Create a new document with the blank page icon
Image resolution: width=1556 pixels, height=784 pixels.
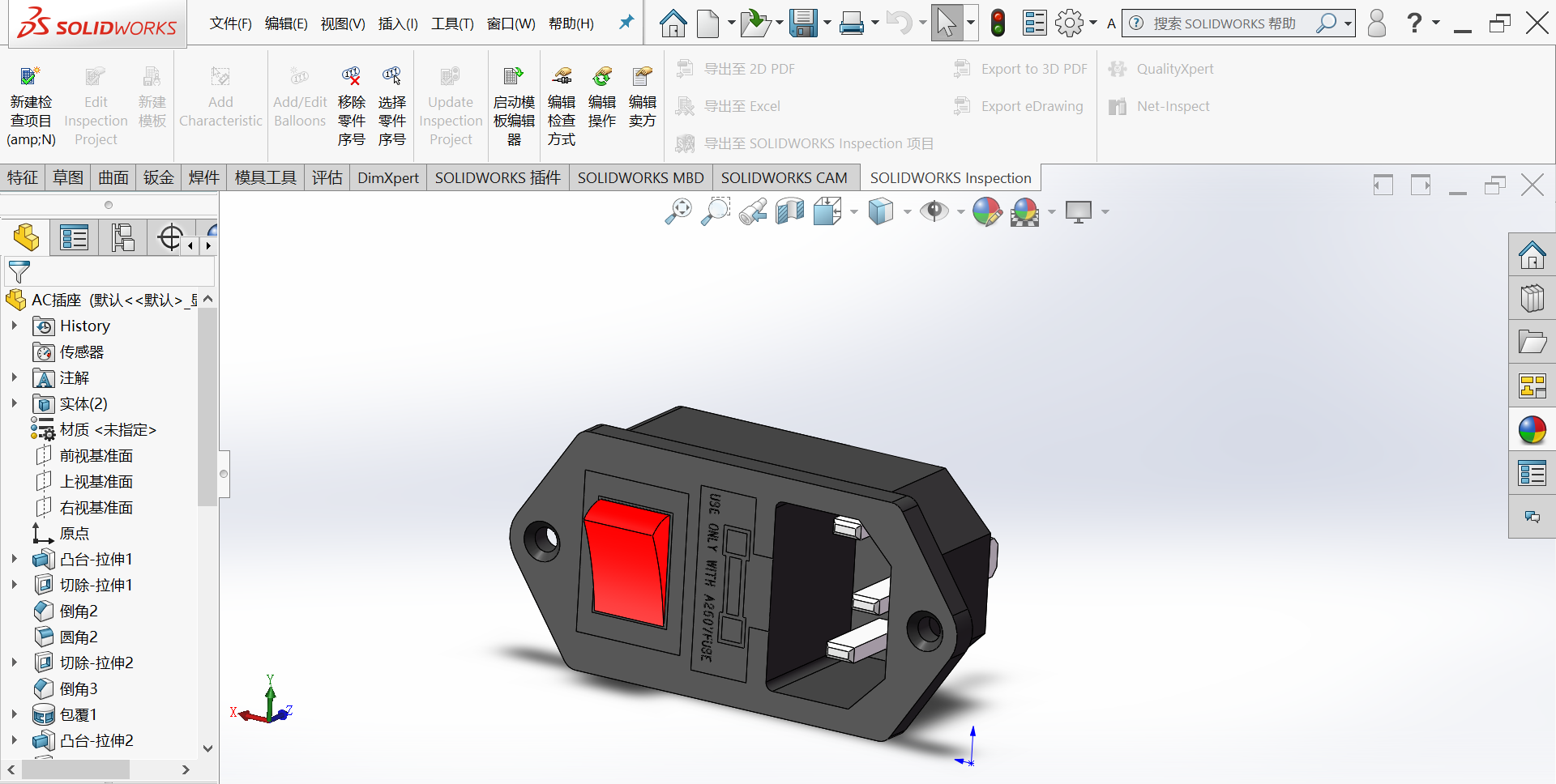pos(707,23)
